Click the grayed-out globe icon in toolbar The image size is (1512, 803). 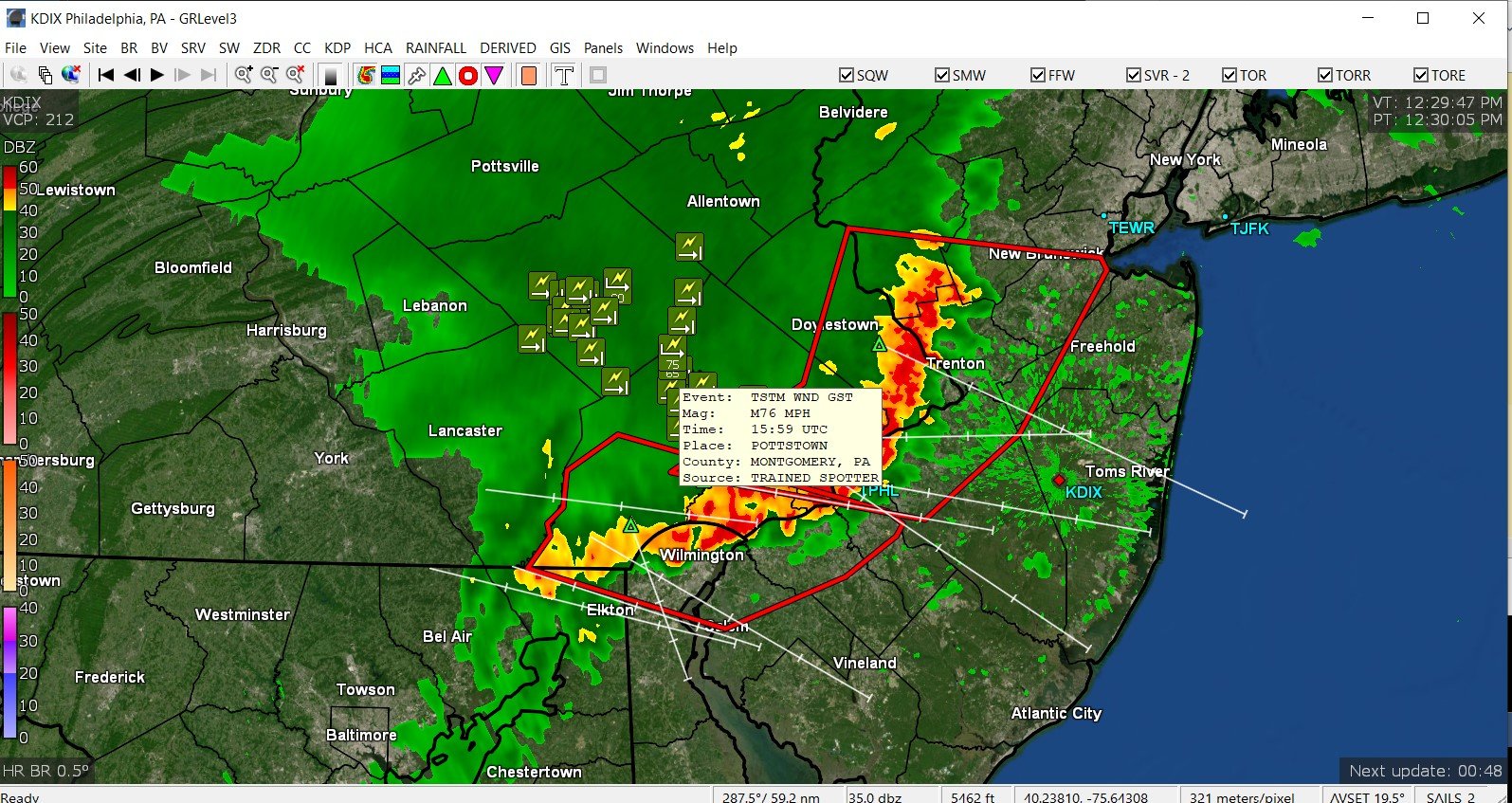pyautogui.click(x=18, y=75)
